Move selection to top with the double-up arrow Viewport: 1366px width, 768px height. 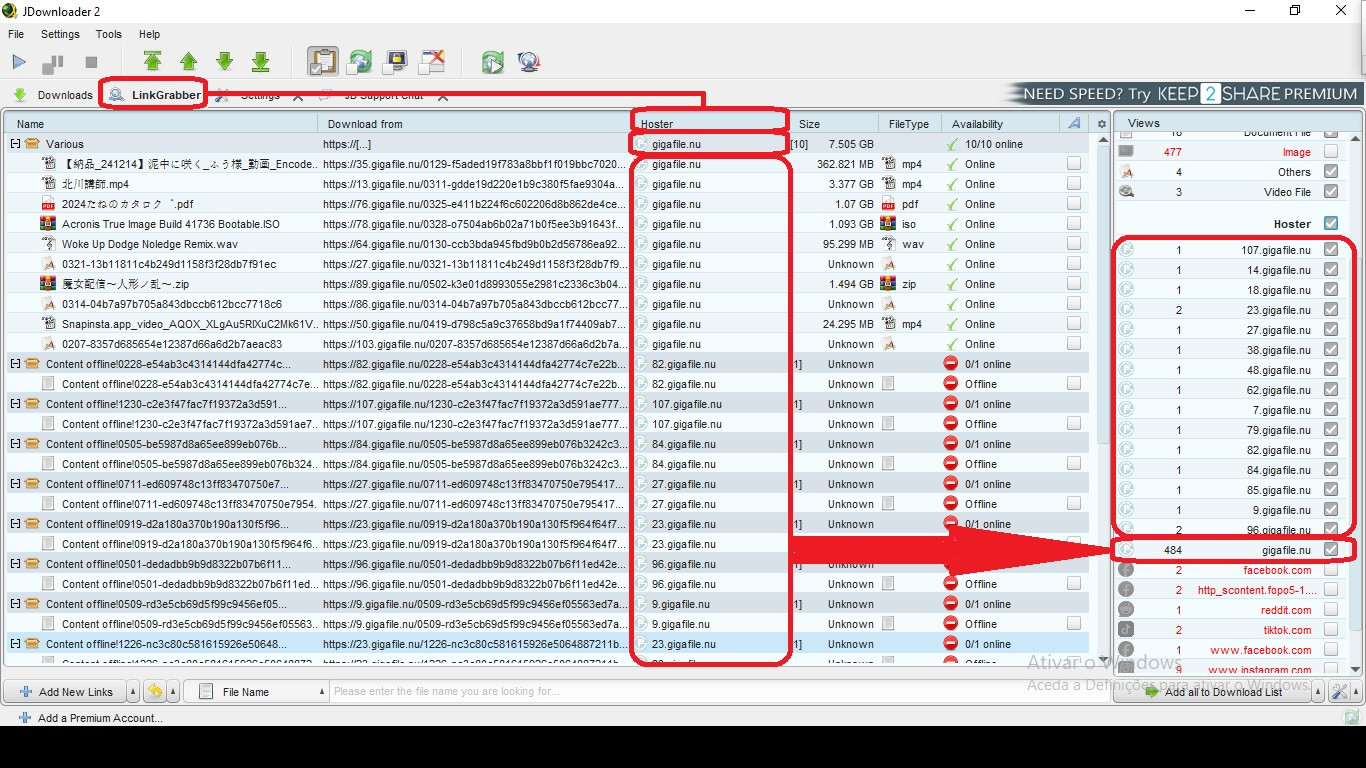pos(152,62)
